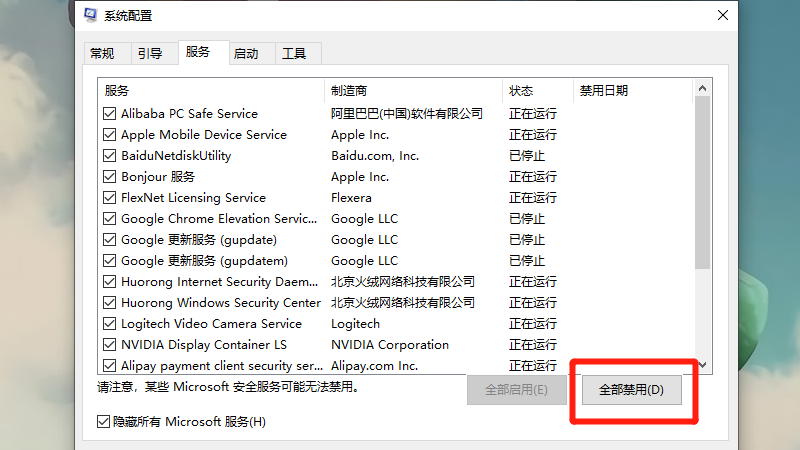Sort by the 制造商 column header
The width and height of the screenshot is (800, 450).
click(x=412, y=90)
